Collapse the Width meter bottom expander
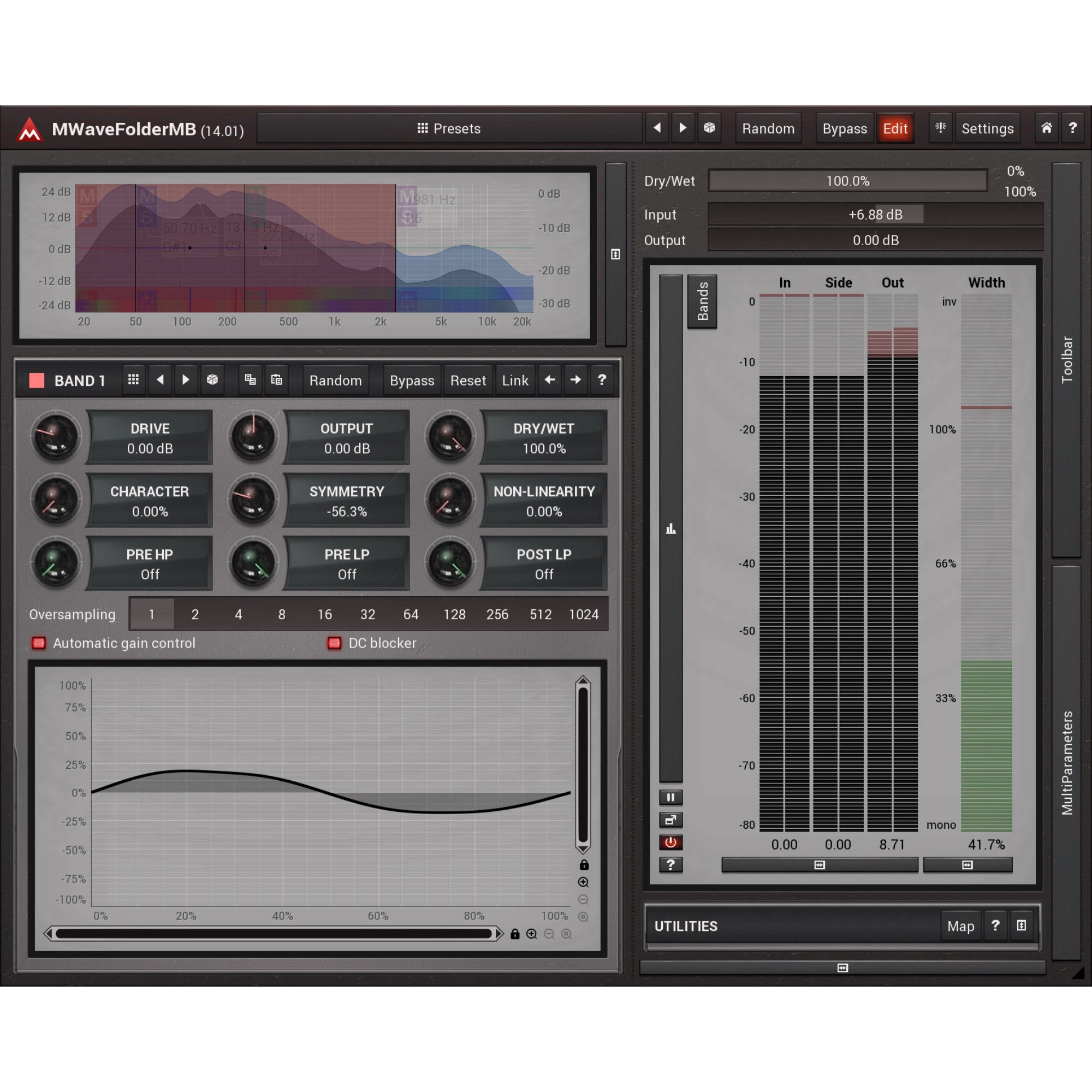 point(967,865)
